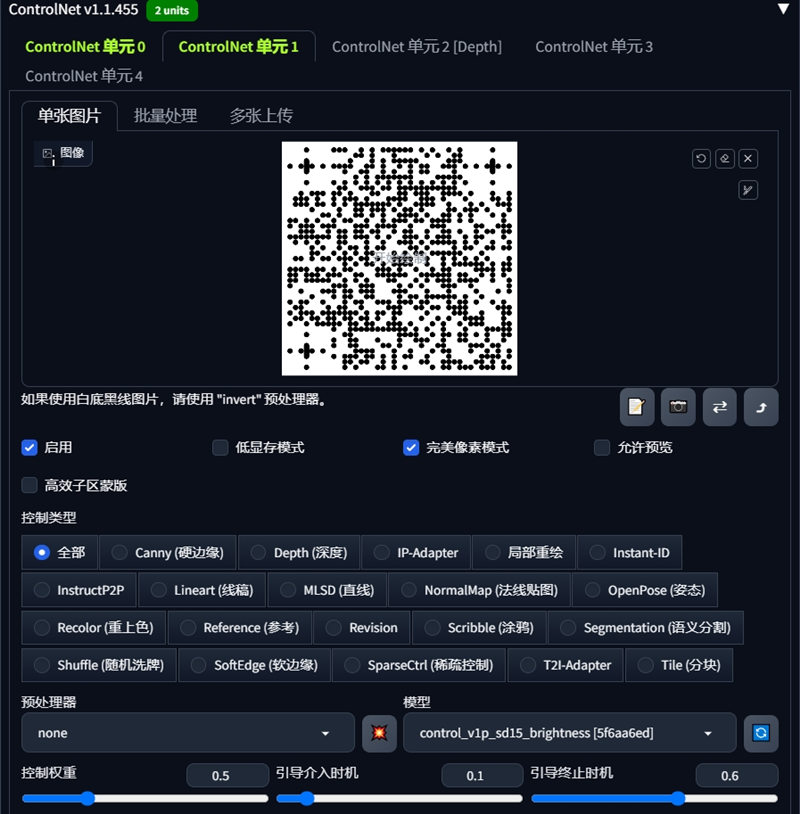This screenshot has height=814, width=800.
Task: Select OpenPose (姿态) control type
Action: (645, 590)
